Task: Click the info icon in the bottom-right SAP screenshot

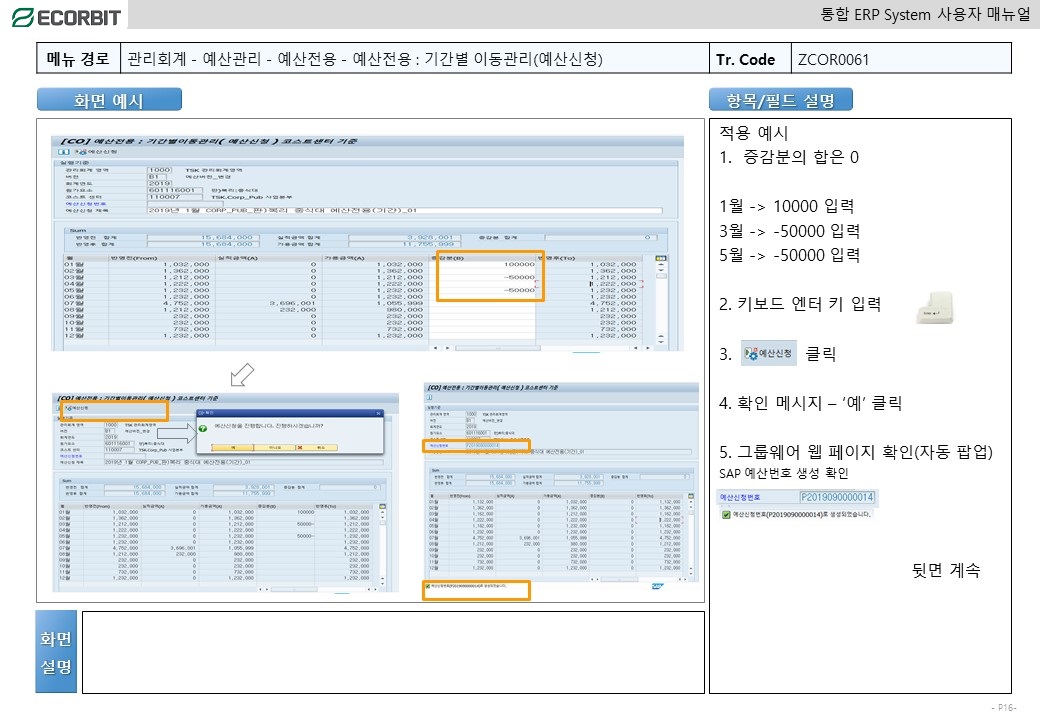Action: 430,397
